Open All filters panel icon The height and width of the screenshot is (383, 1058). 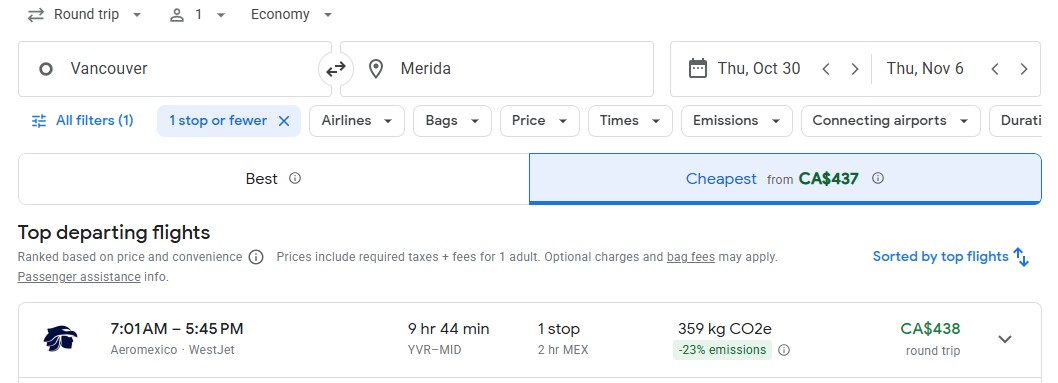tap(39, 121)
